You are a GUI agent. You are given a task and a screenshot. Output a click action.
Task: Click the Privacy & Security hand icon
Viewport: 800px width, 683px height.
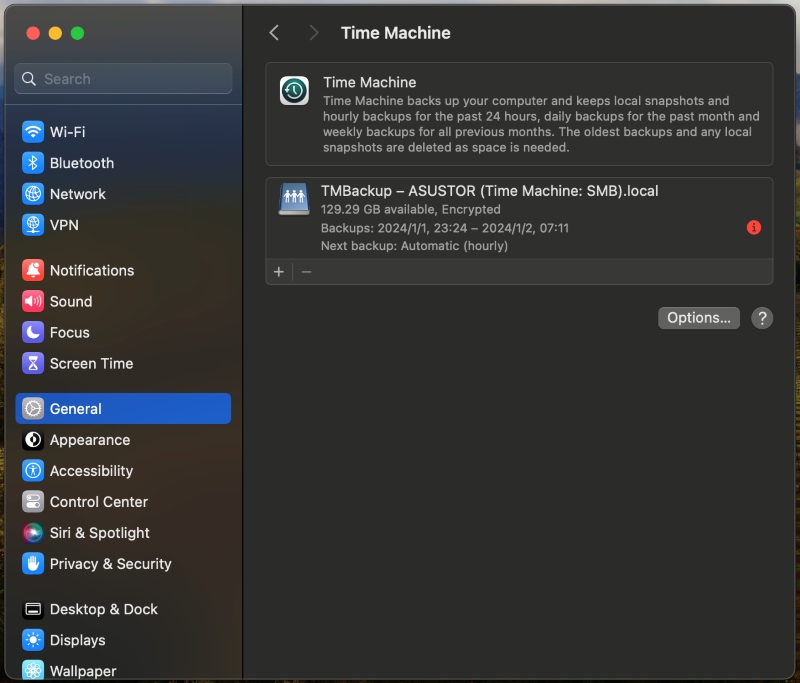click(x=33, y=564)
